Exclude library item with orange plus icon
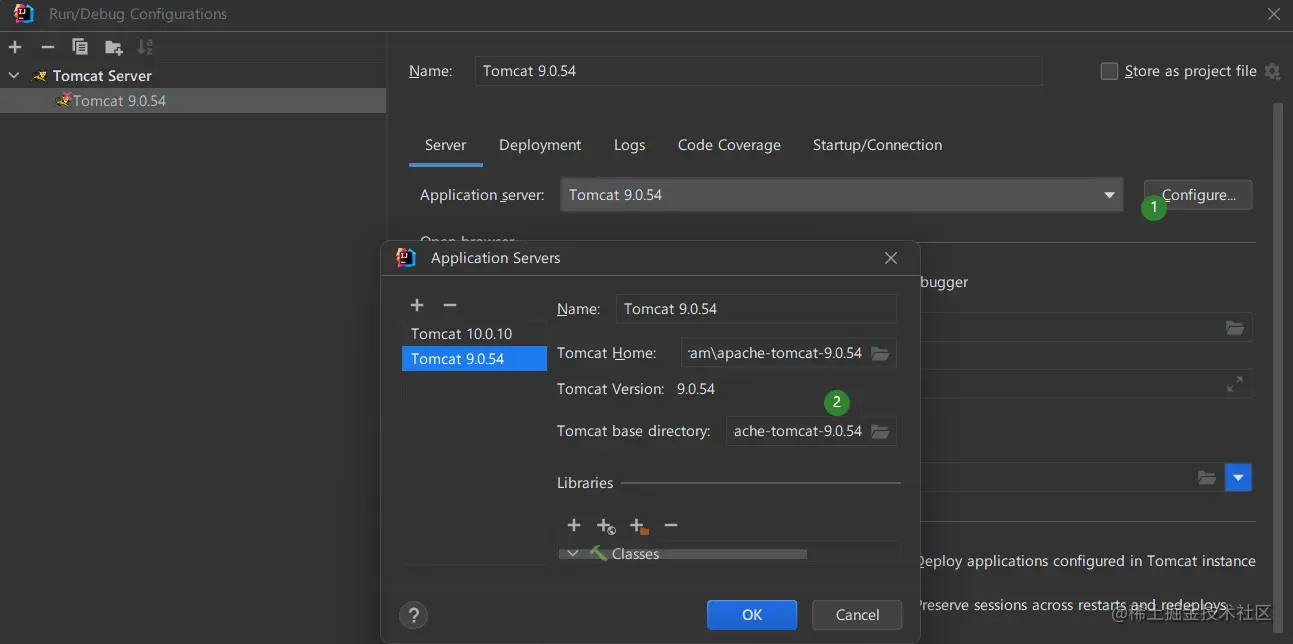 coord(639,525)
